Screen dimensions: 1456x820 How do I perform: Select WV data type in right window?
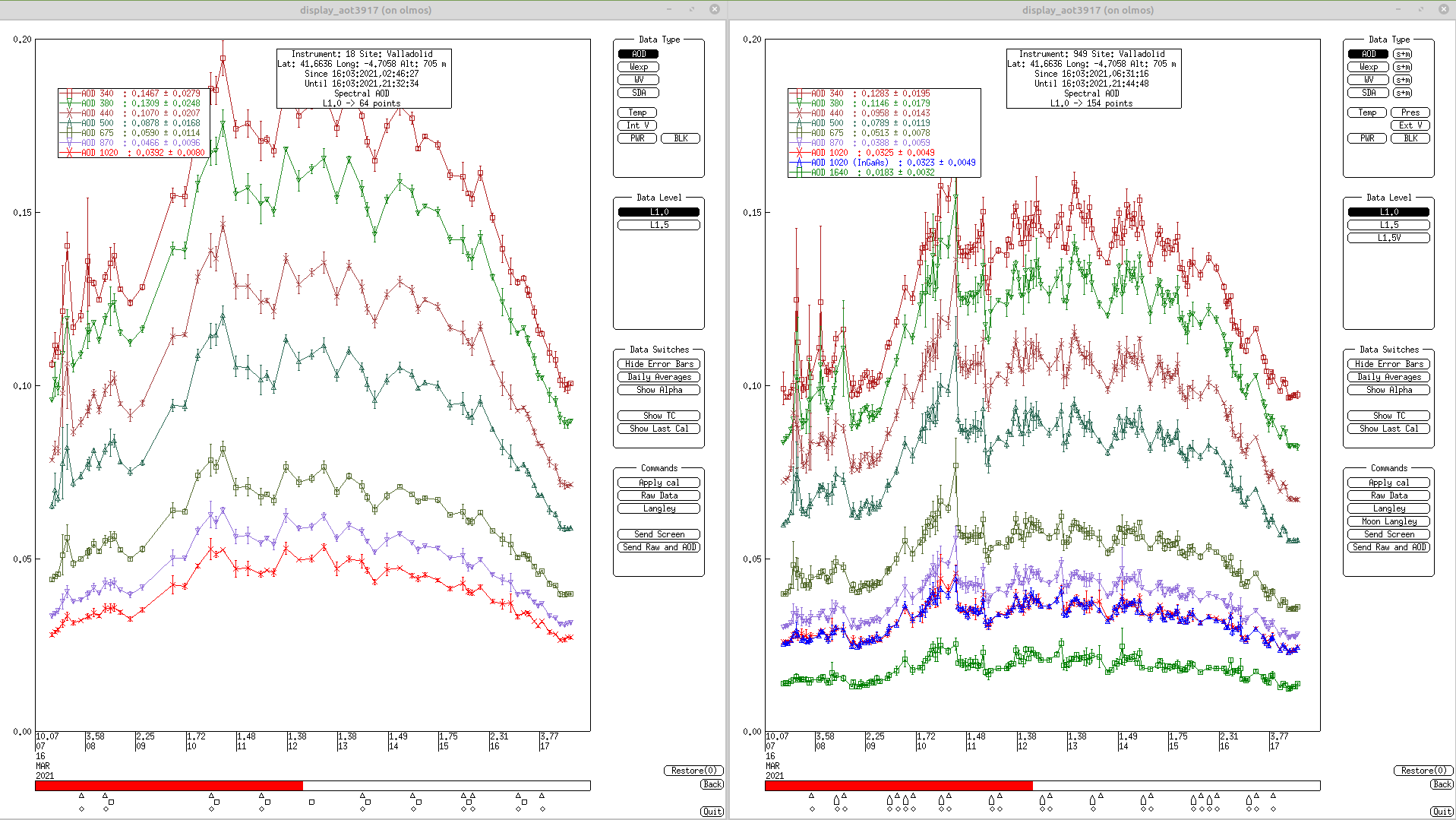pyautogui.click(x=1368, y=80)
